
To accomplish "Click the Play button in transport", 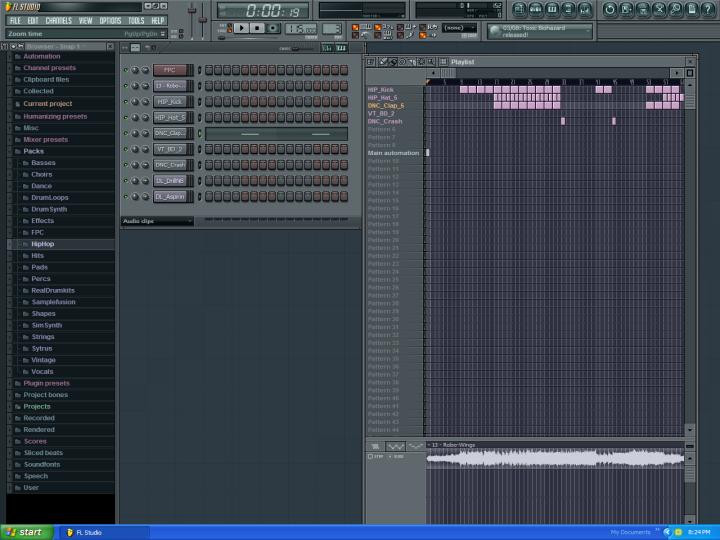I will [242, 28].
